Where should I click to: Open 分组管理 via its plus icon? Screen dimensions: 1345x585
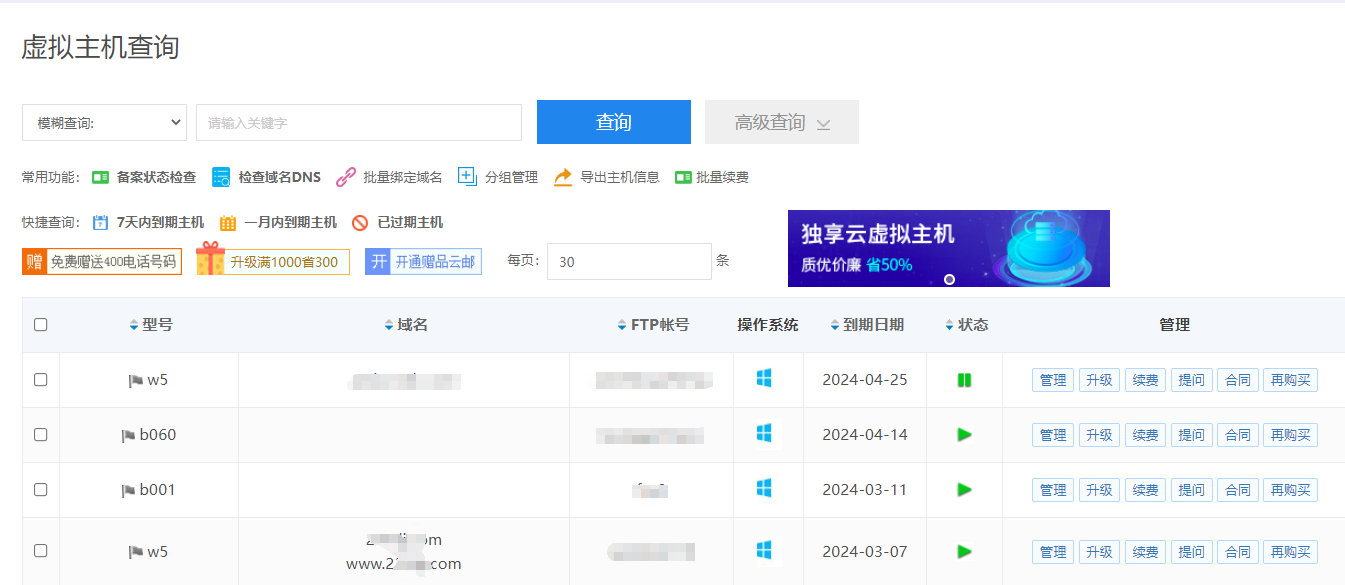(467, 177)
